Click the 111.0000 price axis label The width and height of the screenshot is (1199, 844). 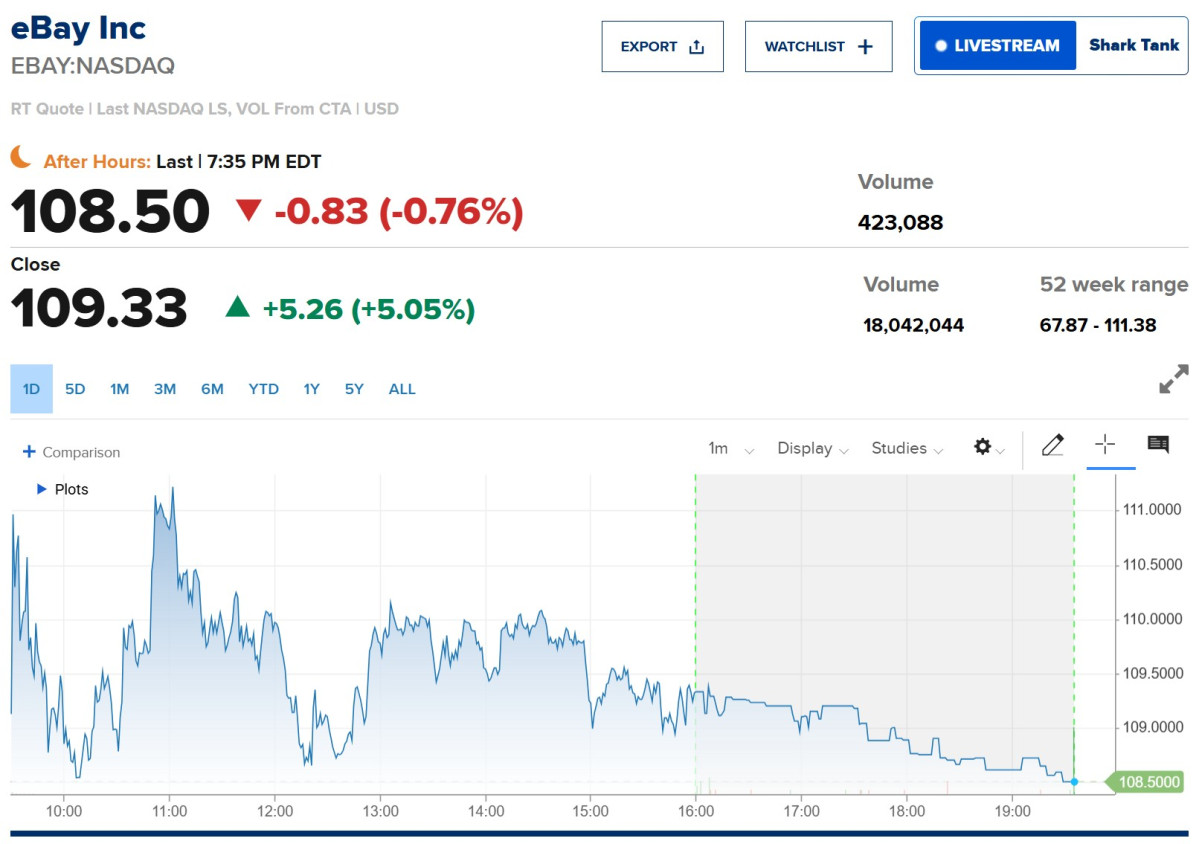click(x=1152, y=509)
